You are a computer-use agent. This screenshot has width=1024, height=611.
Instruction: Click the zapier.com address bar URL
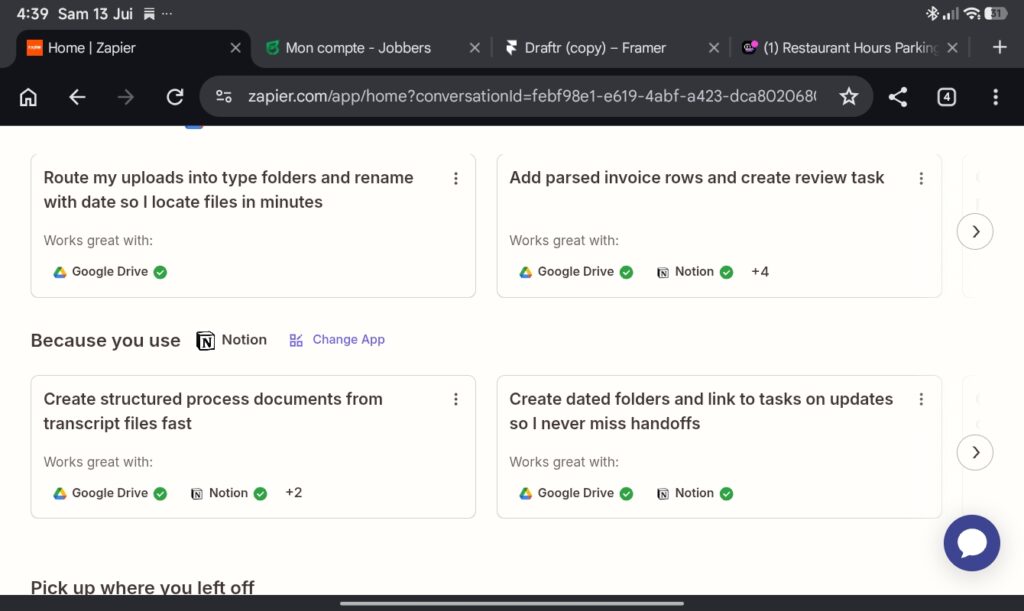[x=532, y=97]
